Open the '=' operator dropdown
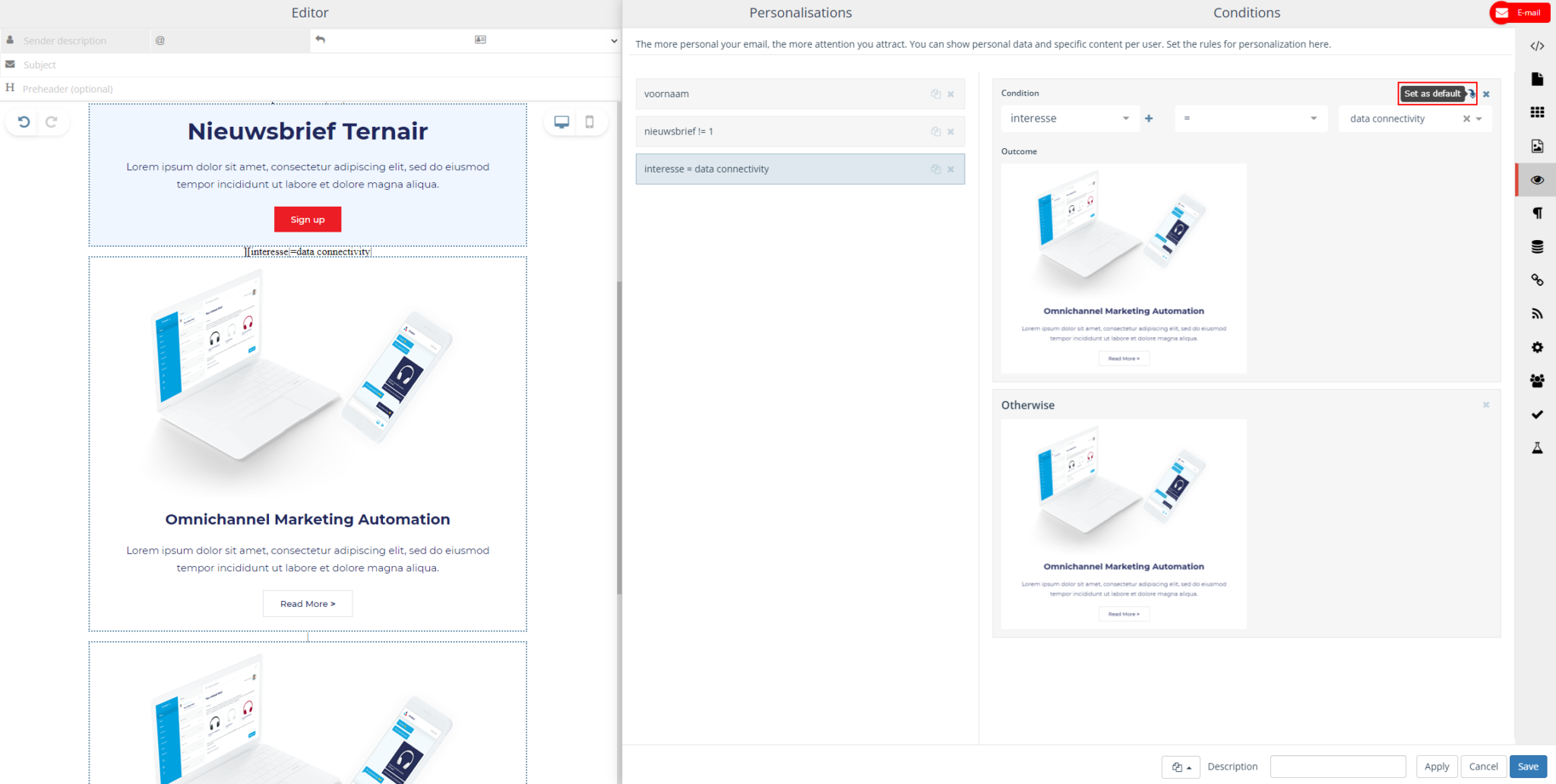 pyautogui.click(x=1251, y=119)
